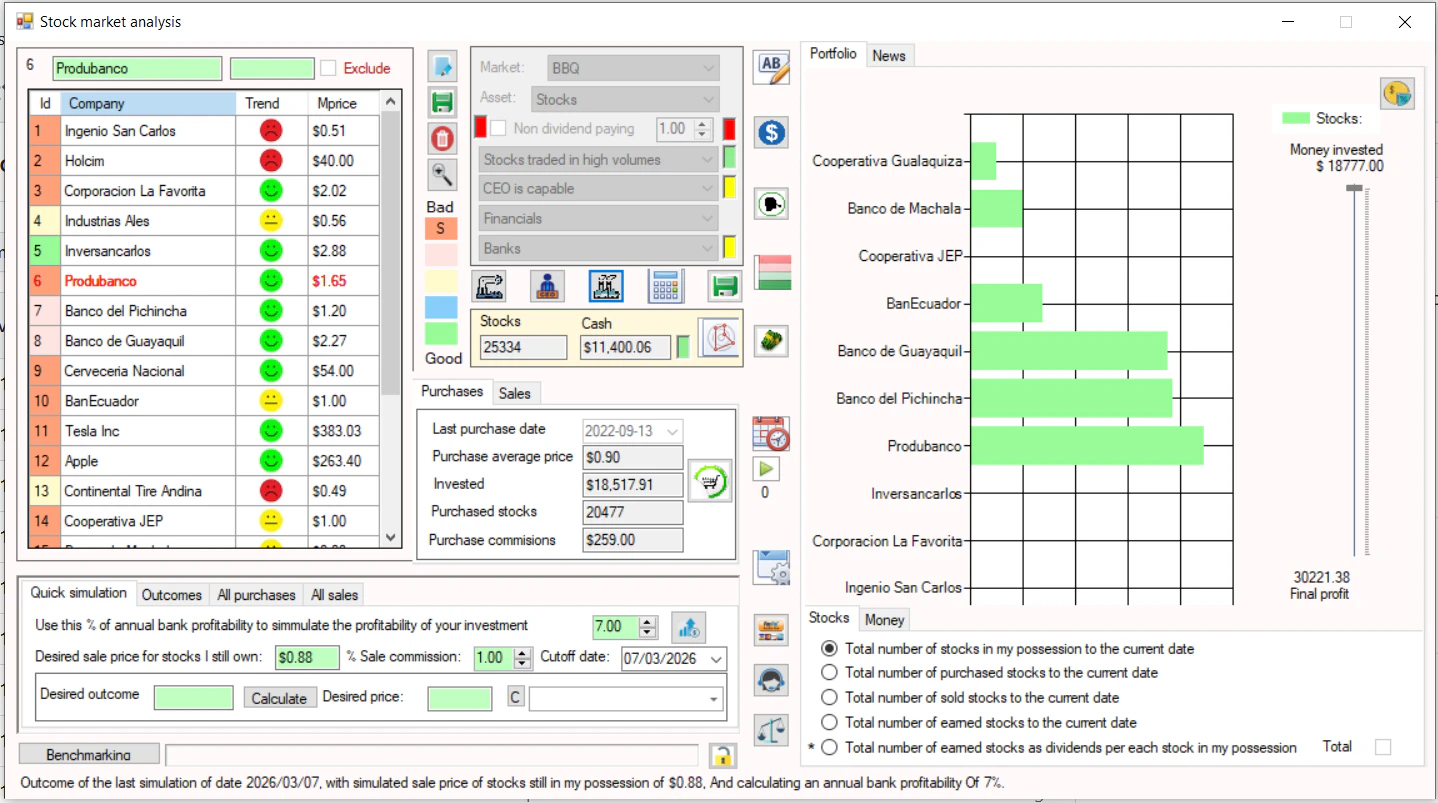Open the calculator icon
The height and width of the screenshot is (803, 1438).
[666, 287]
